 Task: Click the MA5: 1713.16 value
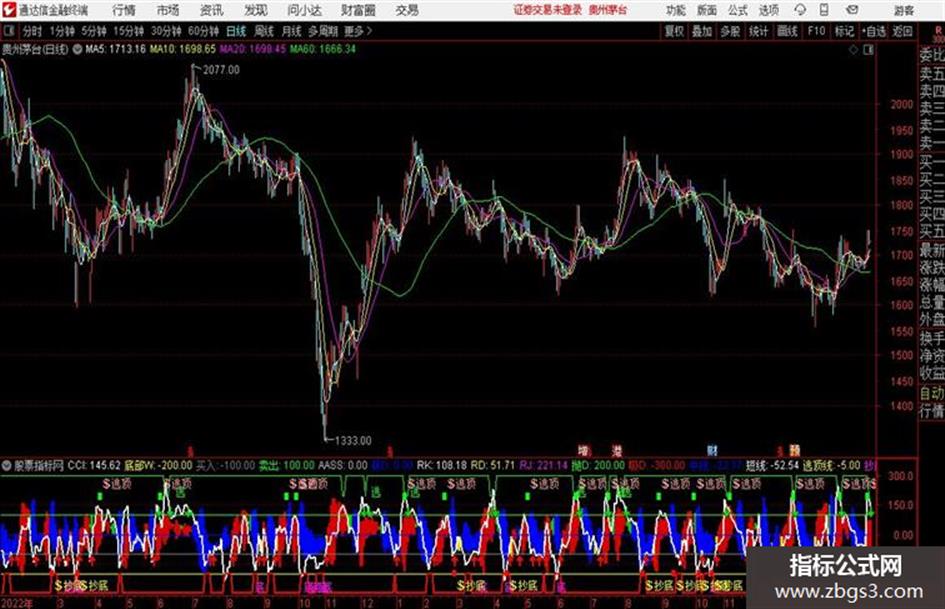tap(115, 49)
